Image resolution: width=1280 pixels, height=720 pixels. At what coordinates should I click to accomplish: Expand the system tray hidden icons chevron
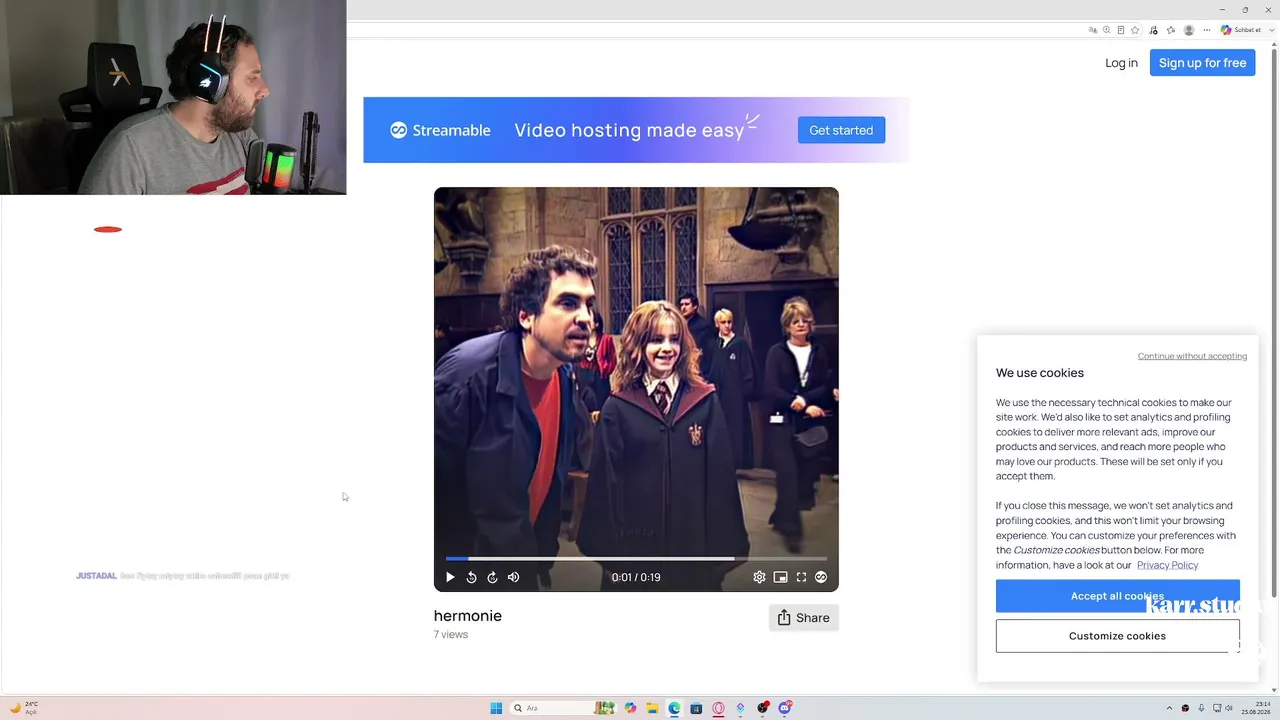tap(1169, 708)
